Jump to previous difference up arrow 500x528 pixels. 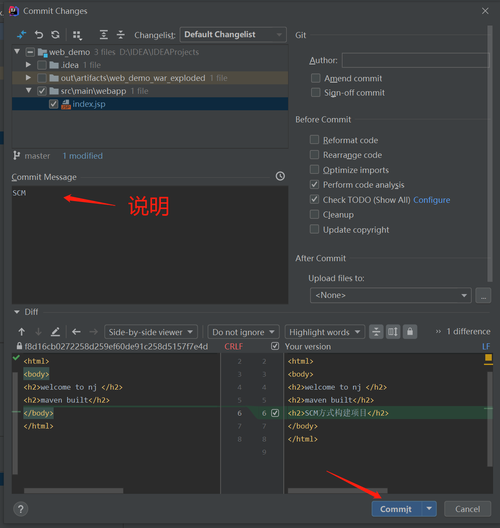(x=22, y=332)
